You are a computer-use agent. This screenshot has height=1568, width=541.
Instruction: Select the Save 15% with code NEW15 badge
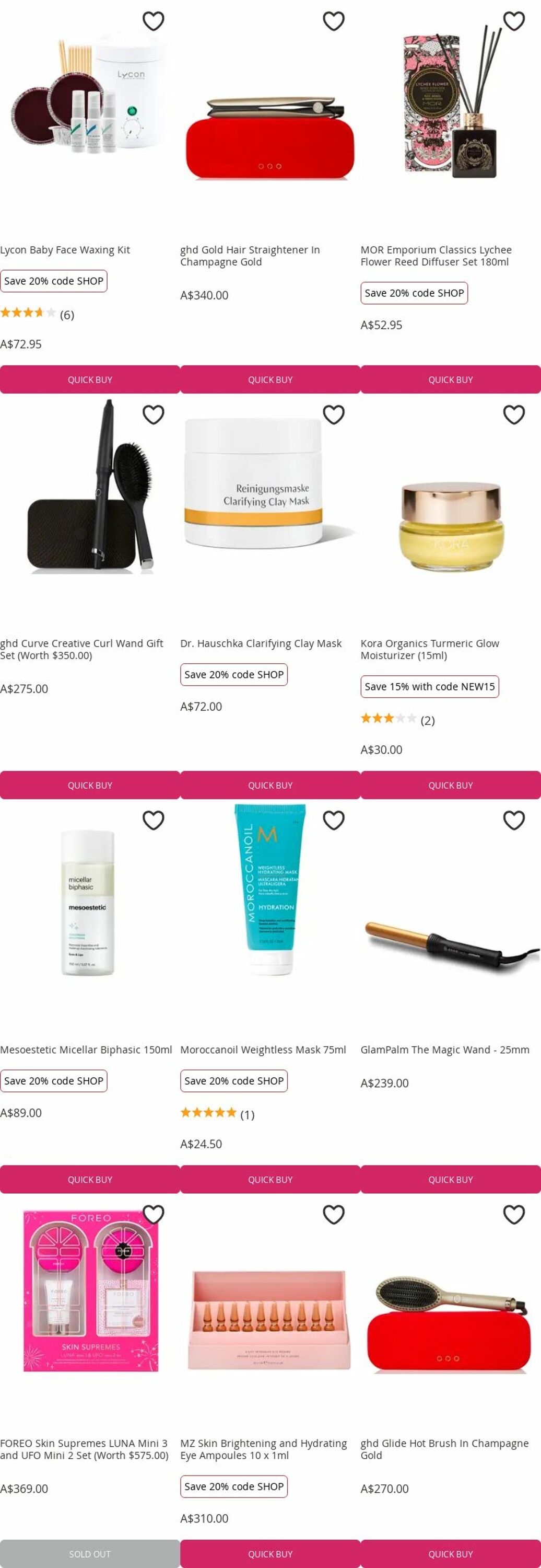pos(430,687)
